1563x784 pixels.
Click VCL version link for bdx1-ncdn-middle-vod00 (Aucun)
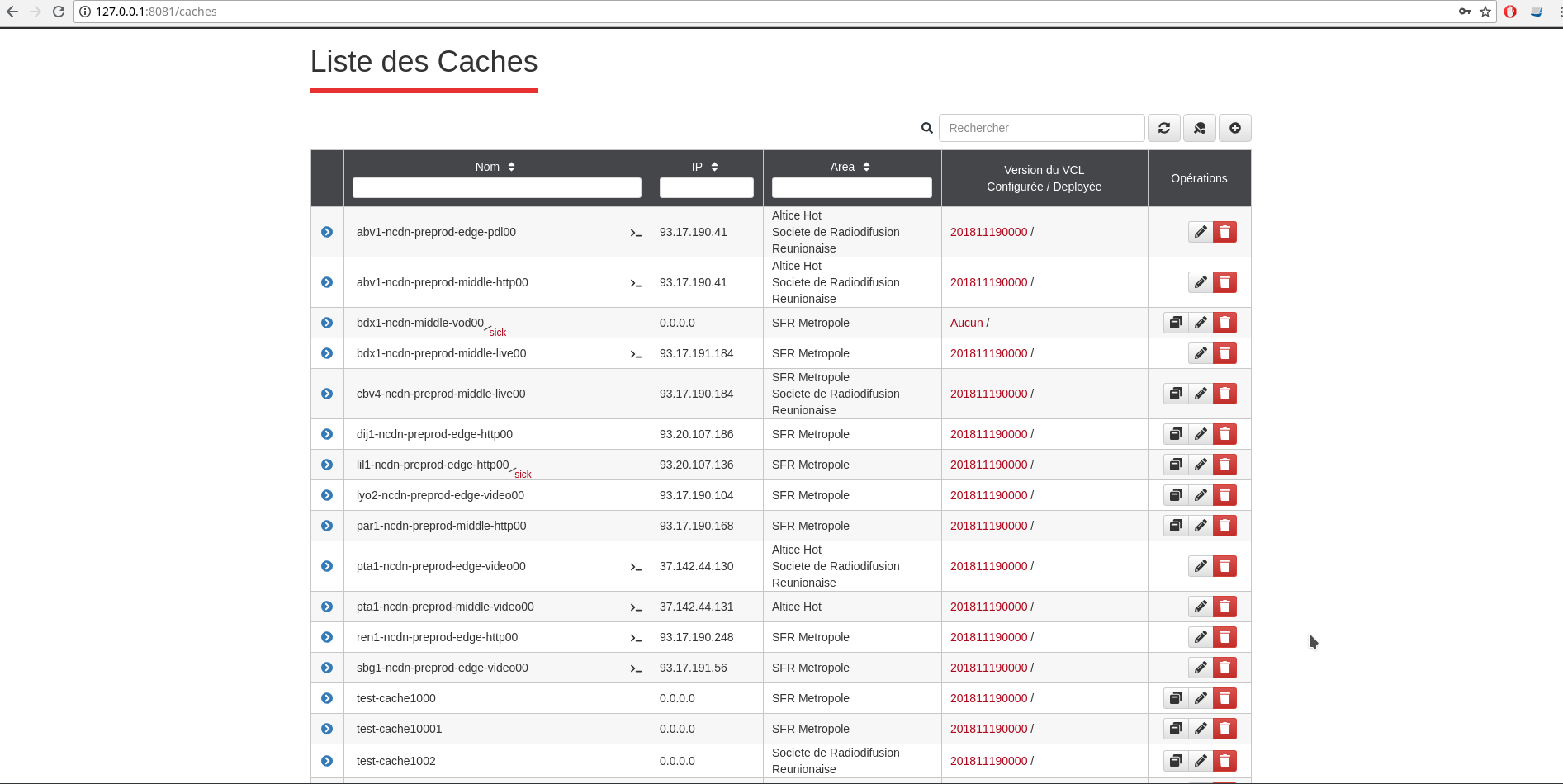click(x=967, y=323)
